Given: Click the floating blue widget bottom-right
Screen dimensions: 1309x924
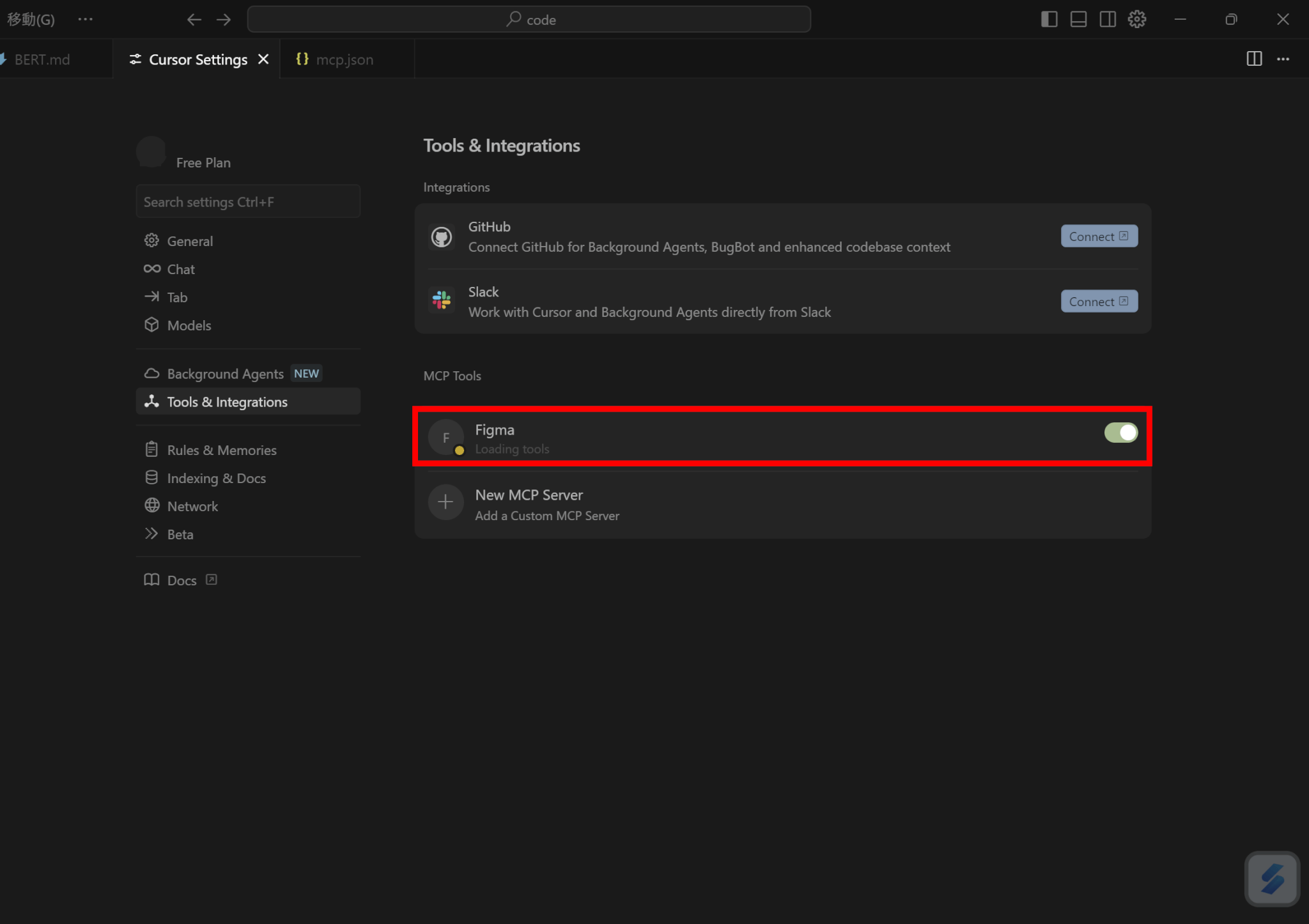Looking at the screenshot, I should click(1272, 879).
